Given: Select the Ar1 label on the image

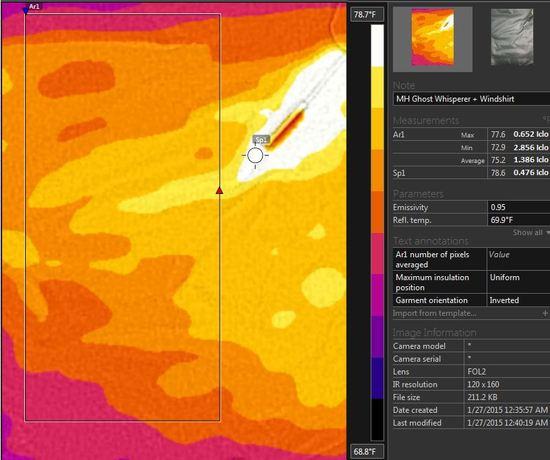Looking at the screenshot, I should (34, 7).
